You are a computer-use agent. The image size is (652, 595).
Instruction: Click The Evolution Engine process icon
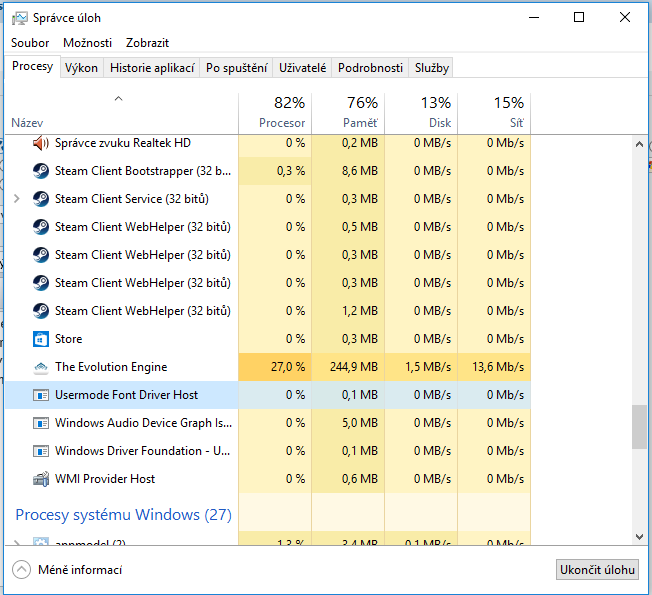41,367
